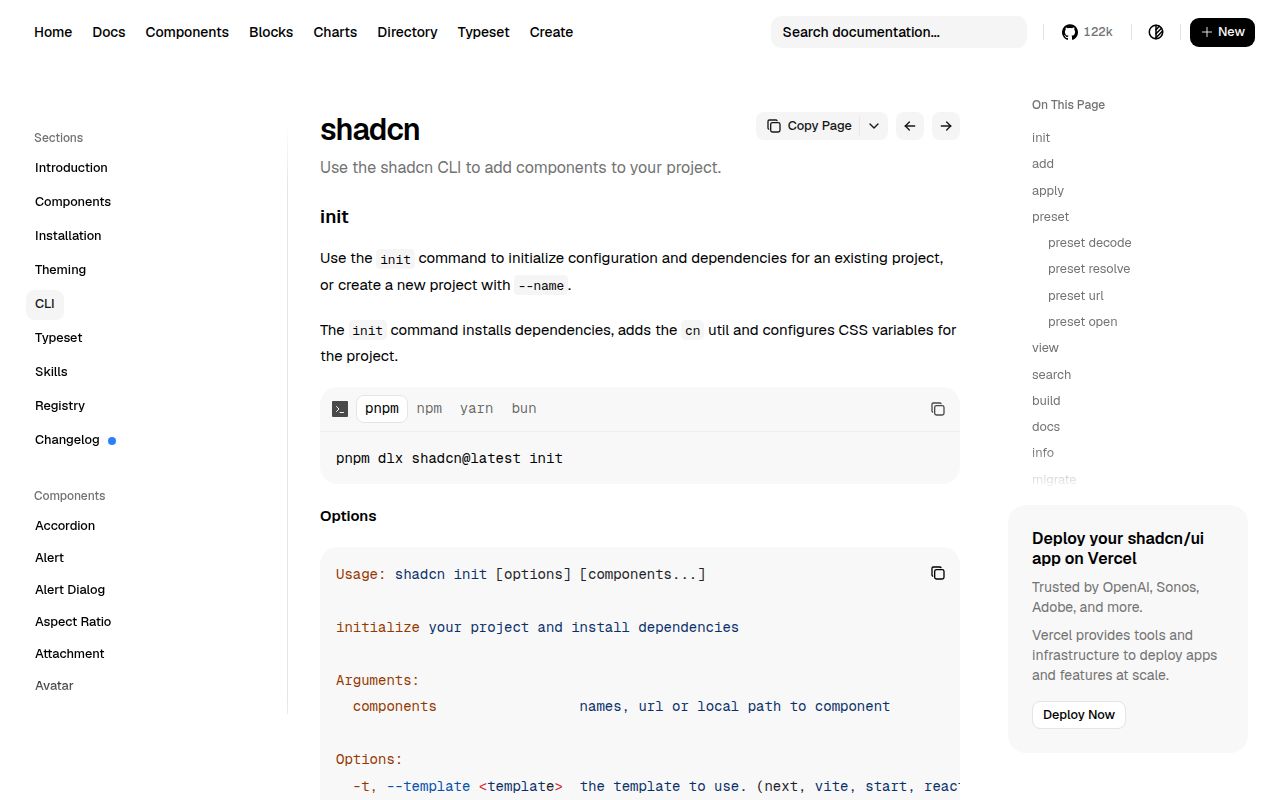Switch to the npm tab
Viewport: 1280px width, 800px height.
(429, 409)
